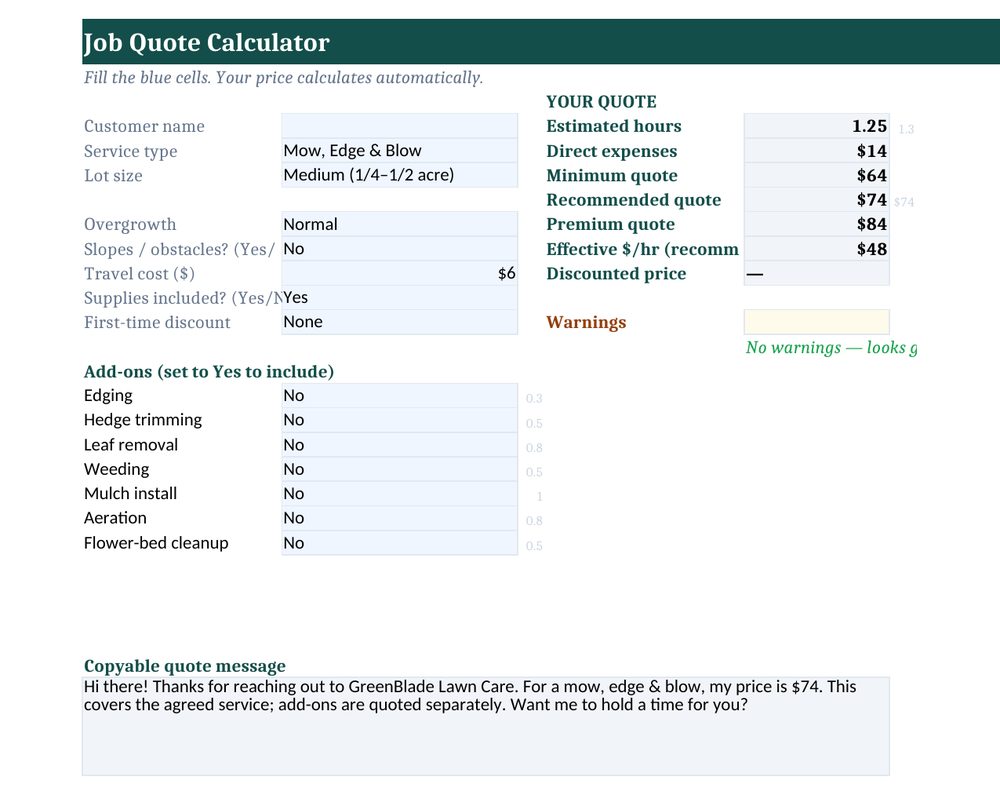
Task: Select the 'No warnings — looks g' text
Action: (x=832, y=347)
